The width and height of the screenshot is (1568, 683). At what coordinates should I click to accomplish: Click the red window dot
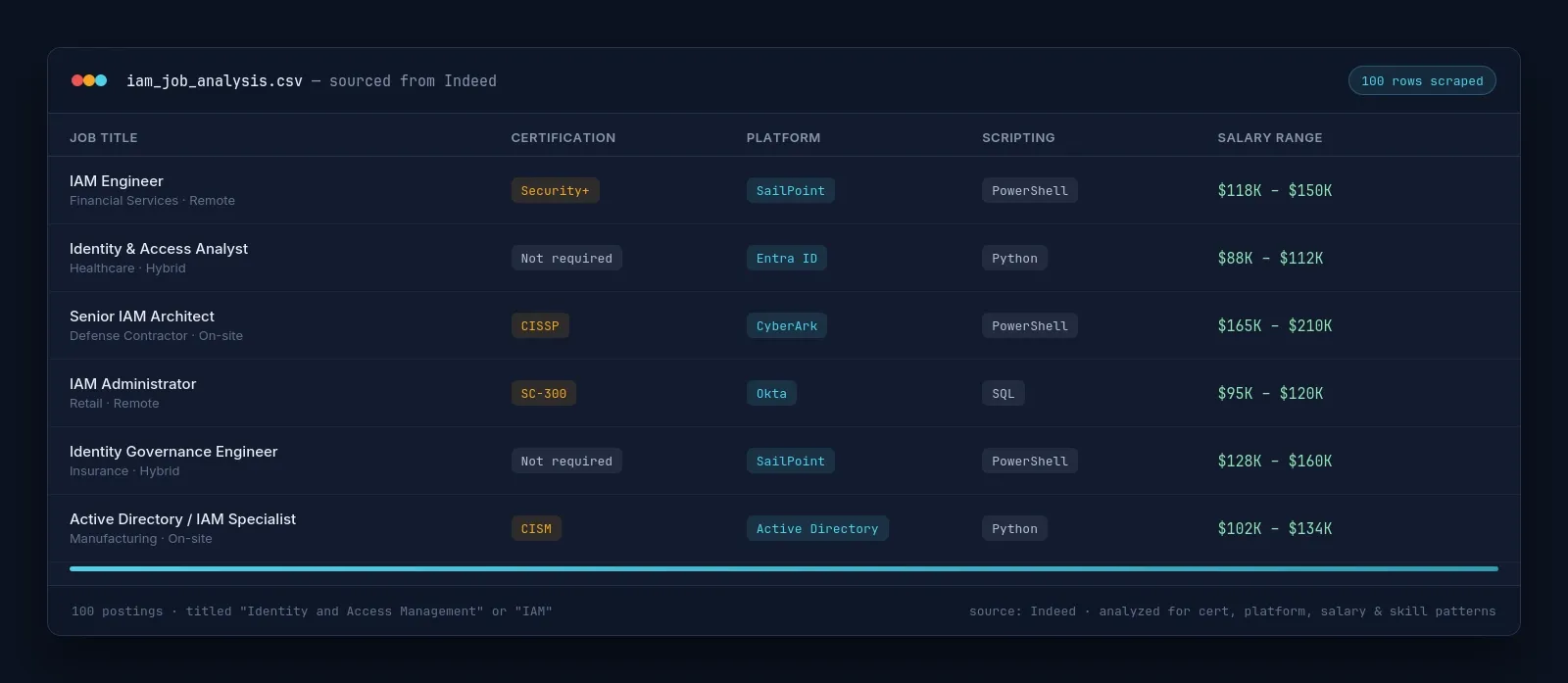[x=77, y=80]
